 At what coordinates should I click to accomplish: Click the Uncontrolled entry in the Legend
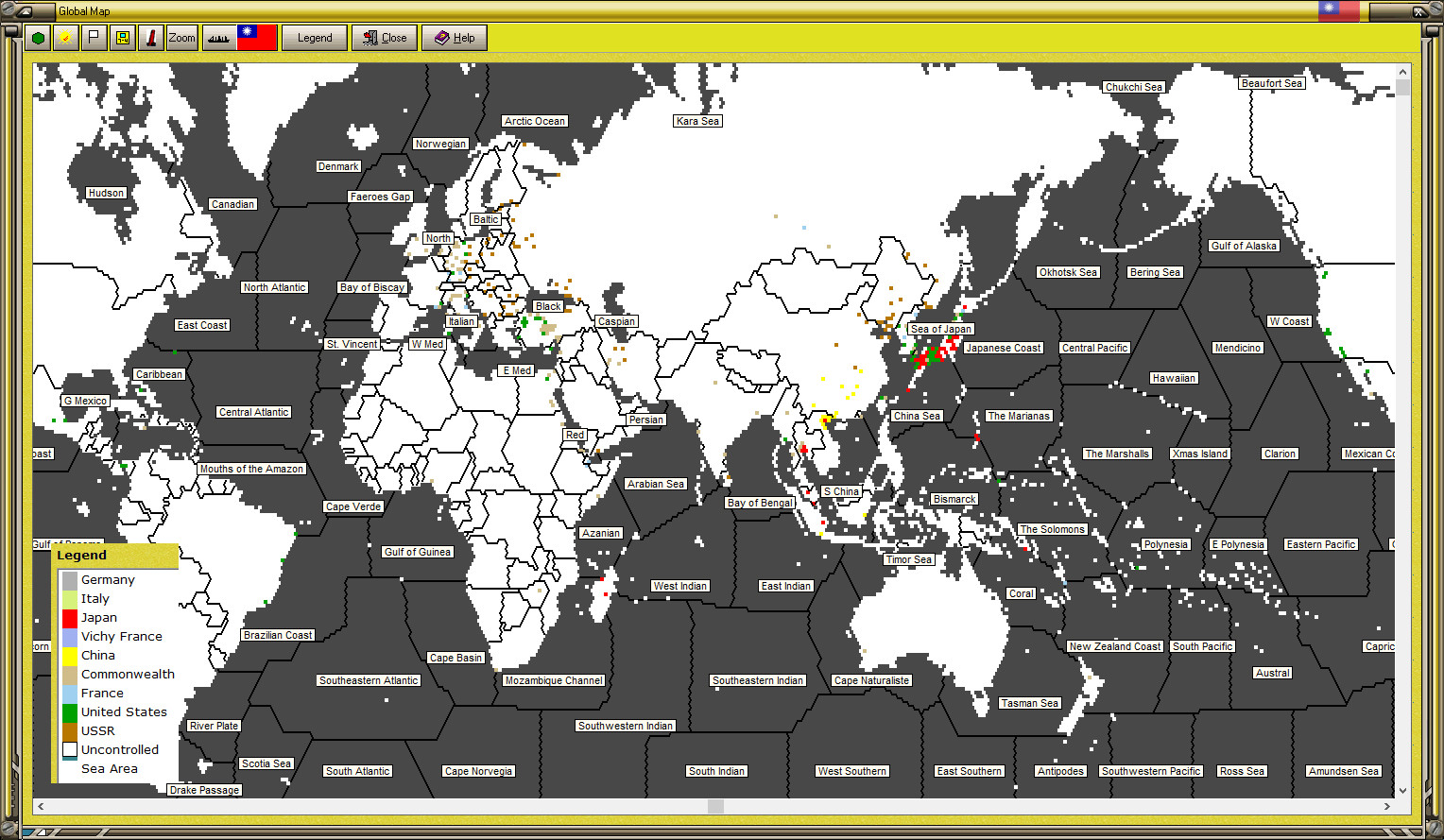pos(119,749)
